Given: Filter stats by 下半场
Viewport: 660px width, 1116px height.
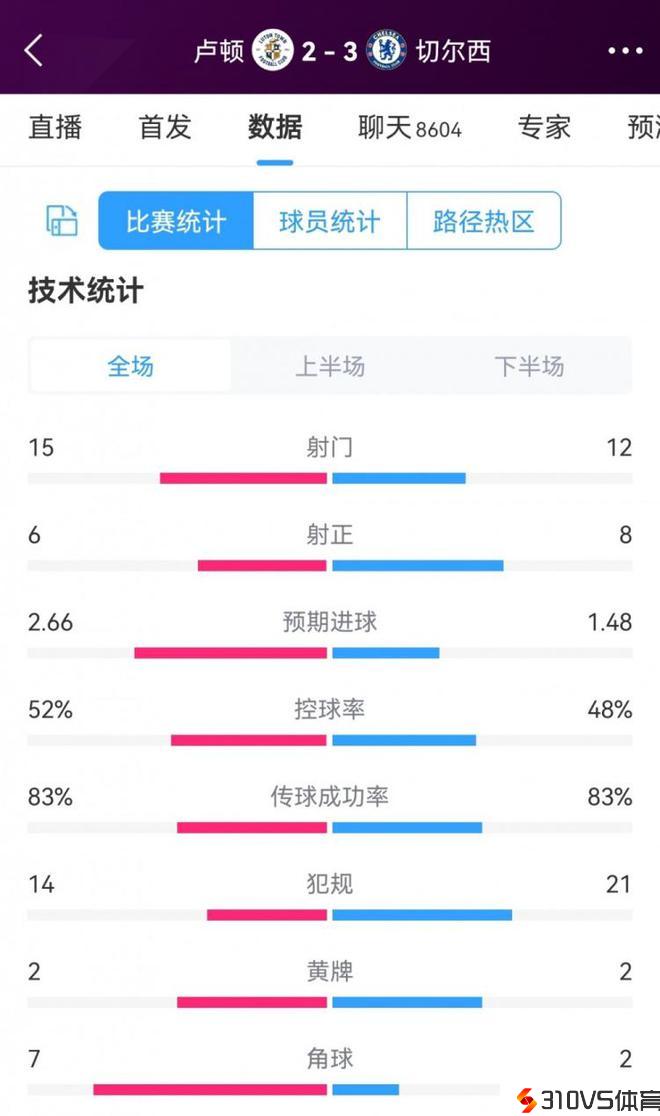Looking at the screenshot, I should (529, 366).
